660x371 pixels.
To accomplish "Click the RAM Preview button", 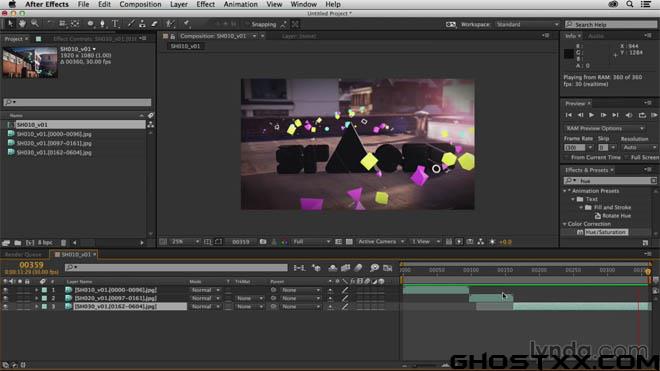I will click(654, 115).
